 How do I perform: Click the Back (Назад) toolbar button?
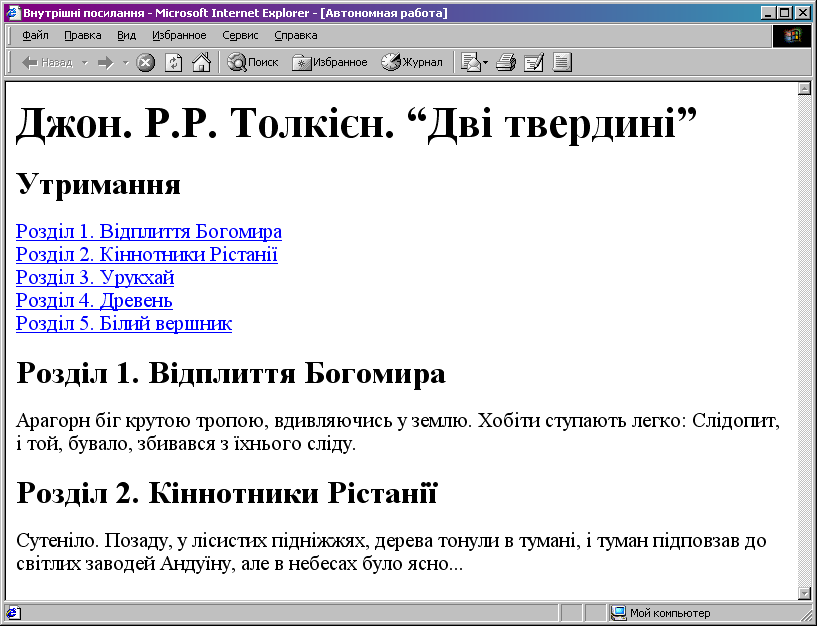(x=47, y=63)
